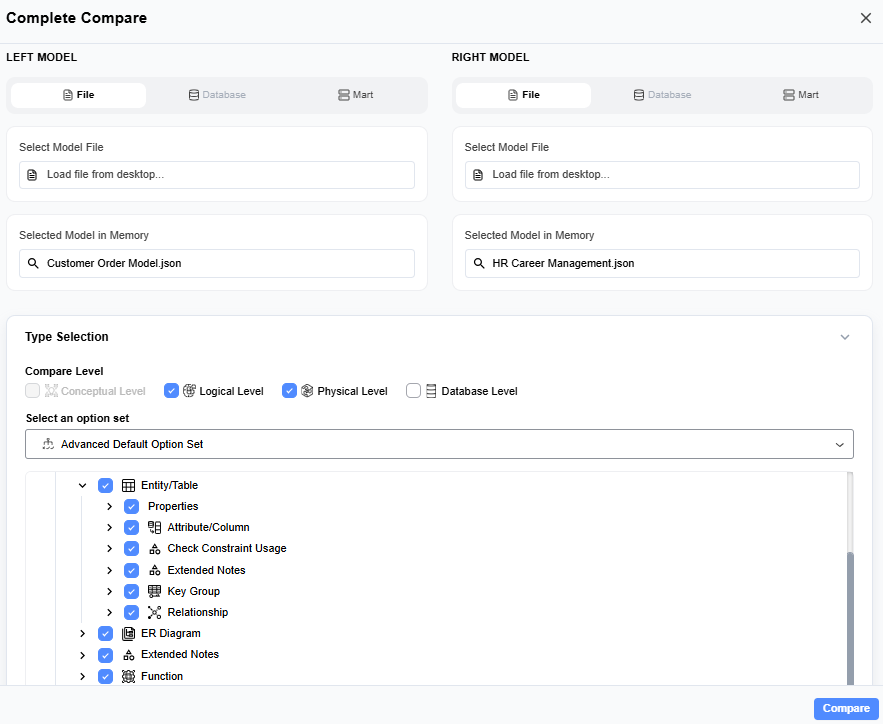Screen dimensions: 883x724
Task: Uncheck the Entity/Table checkbox
Action: (105, 485)
